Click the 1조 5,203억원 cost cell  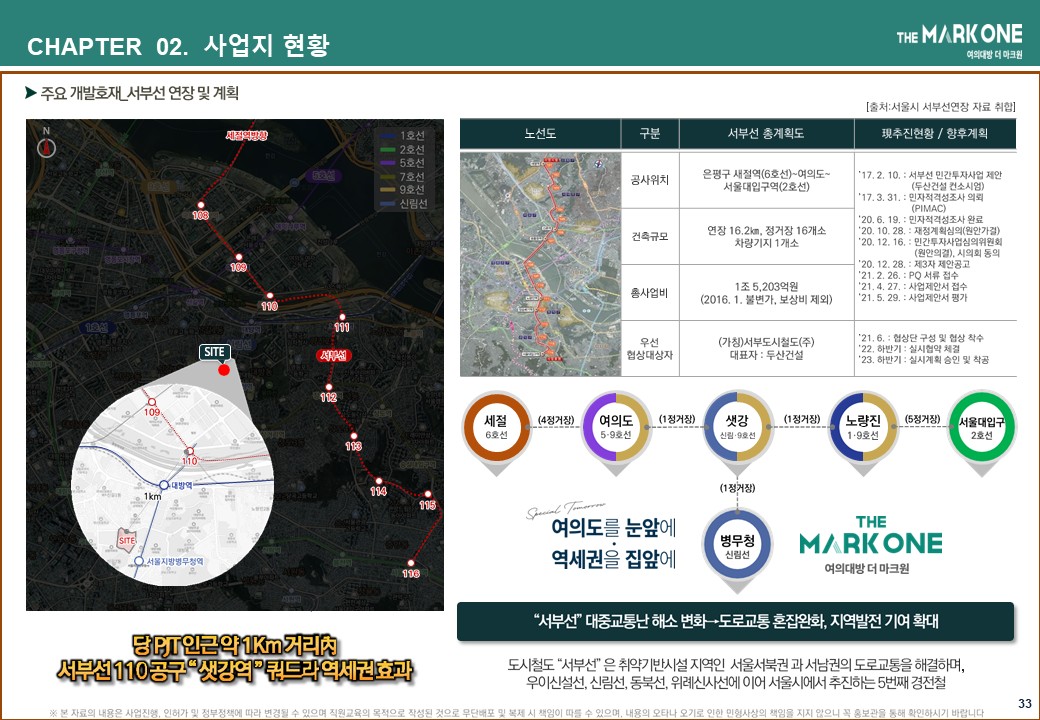[x=766, y=293]
